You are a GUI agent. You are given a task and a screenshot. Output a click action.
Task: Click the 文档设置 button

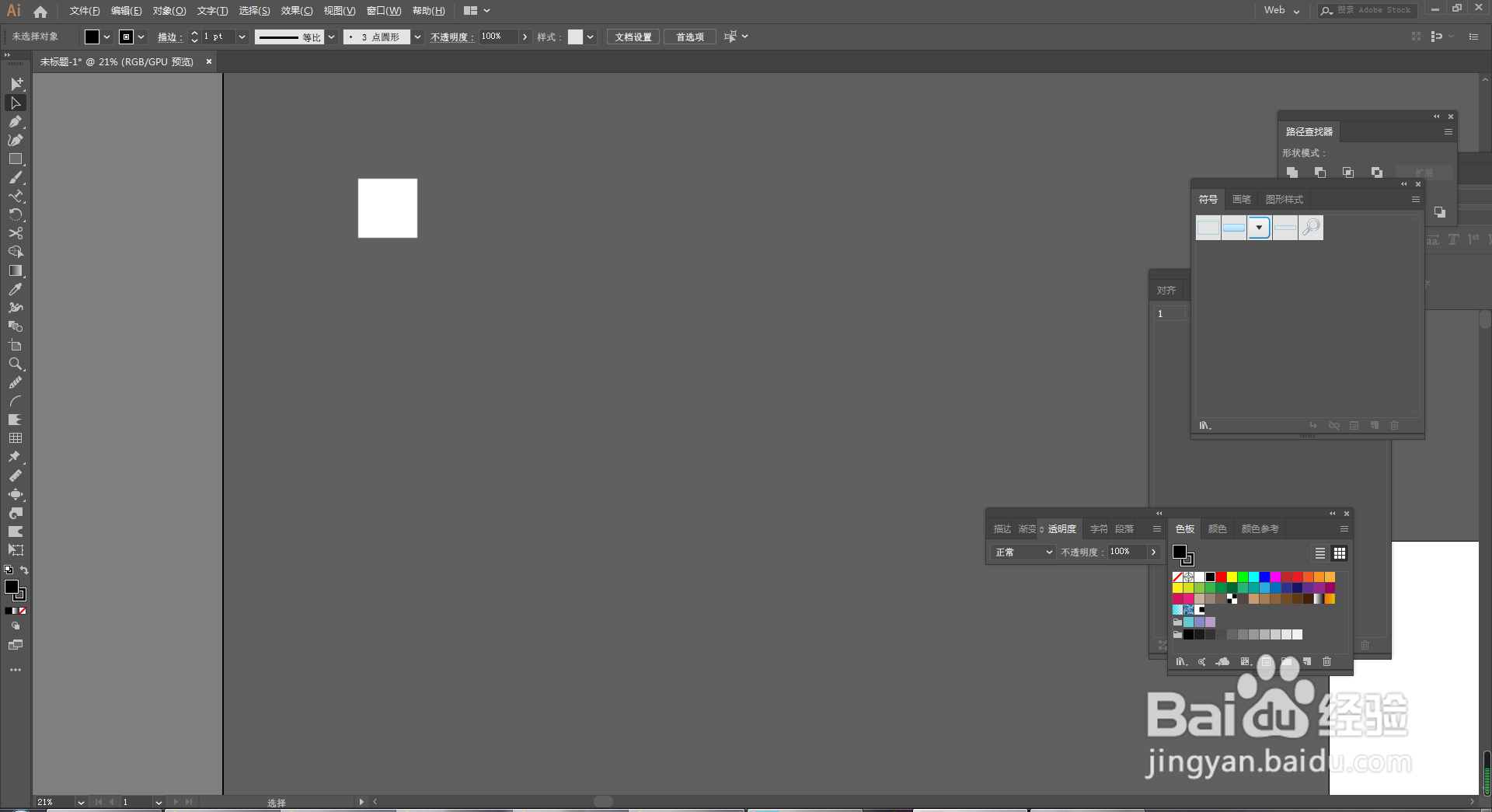coord(633,37)
